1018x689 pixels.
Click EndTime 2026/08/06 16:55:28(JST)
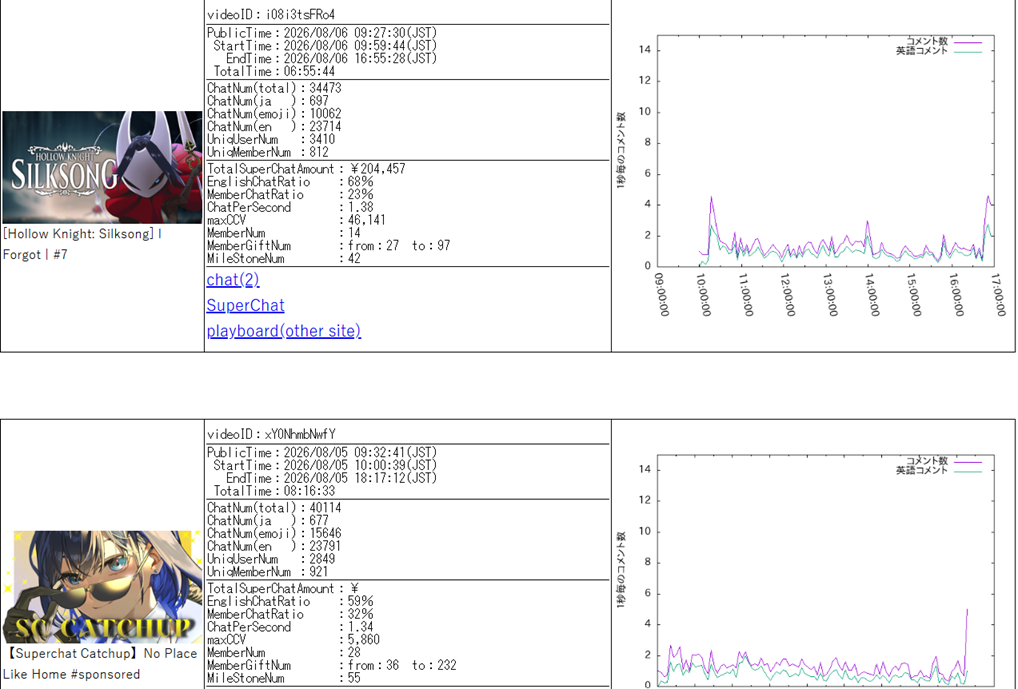[x=331, y=58]
